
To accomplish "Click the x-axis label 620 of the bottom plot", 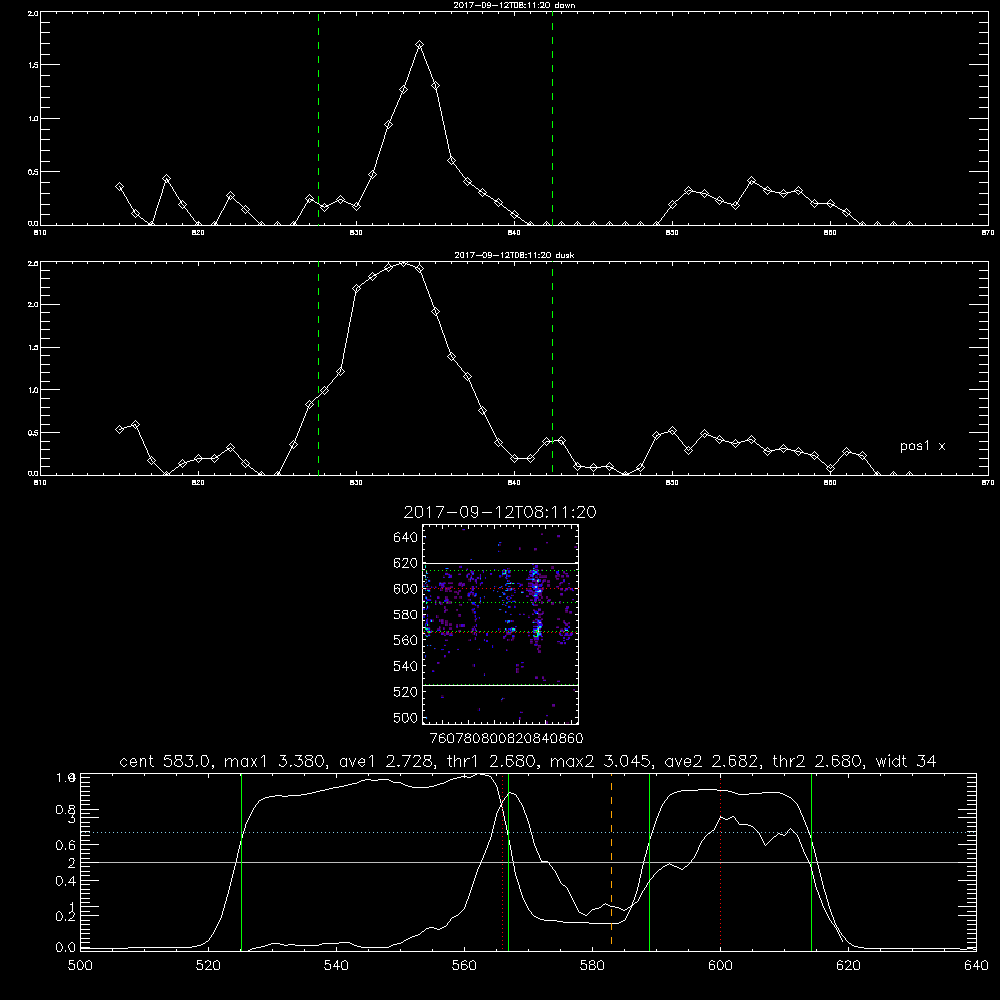I will pos(848,966).
